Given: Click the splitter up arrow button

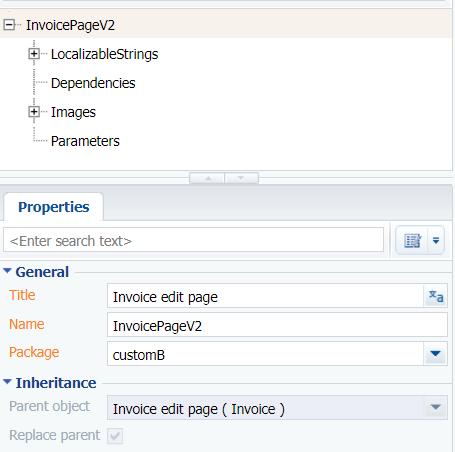Looking at the screenshot, I should 207,178.
